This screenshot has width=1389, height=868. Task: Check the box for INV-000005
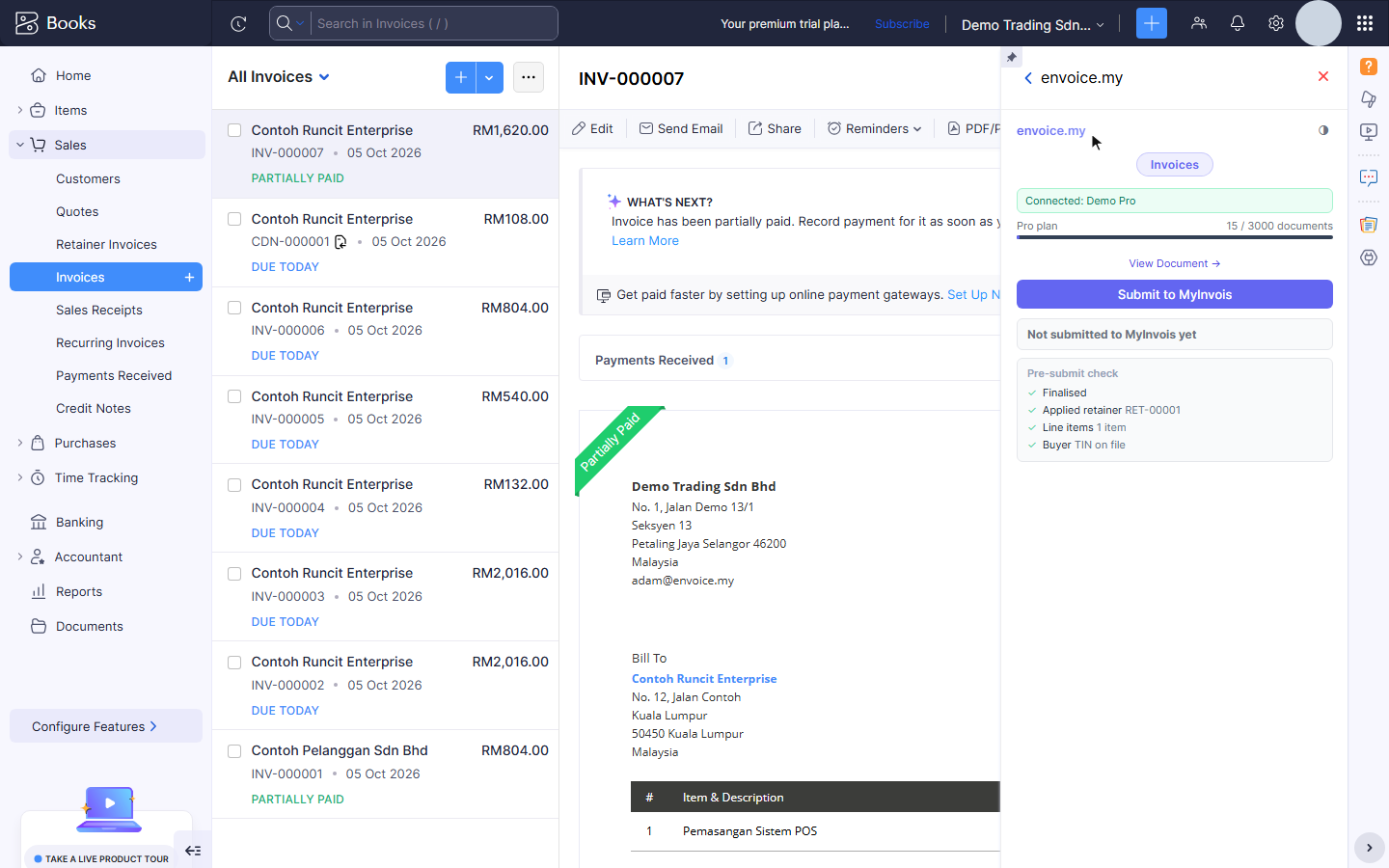click(234, 396)
